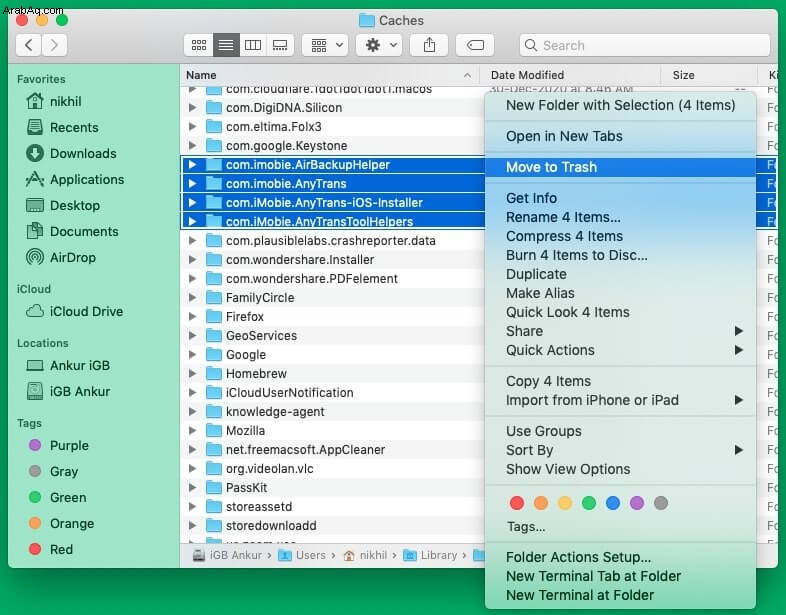Choose Quick Look 4 Items
Screen dimensions: 786x615
tap(620, 312)
